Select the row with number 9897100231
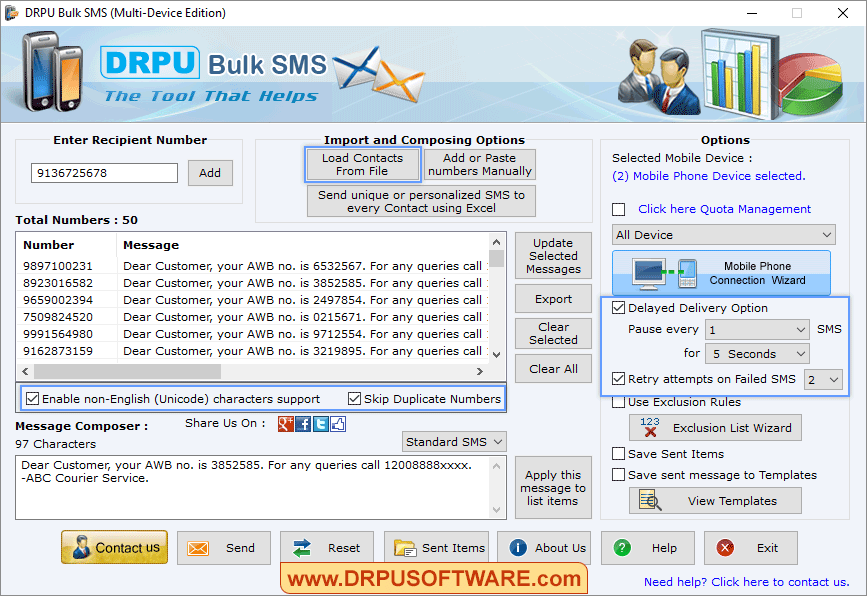Image resolution: width=867 pixels, height=596 pixels. [x=255, y=266]
